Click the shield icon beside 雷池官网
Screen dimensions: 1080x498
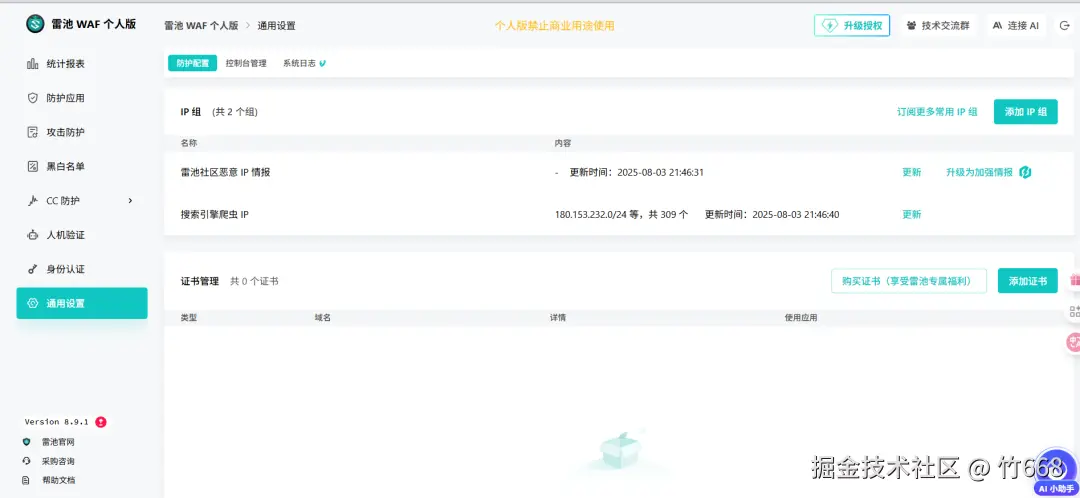pos(26,442)
